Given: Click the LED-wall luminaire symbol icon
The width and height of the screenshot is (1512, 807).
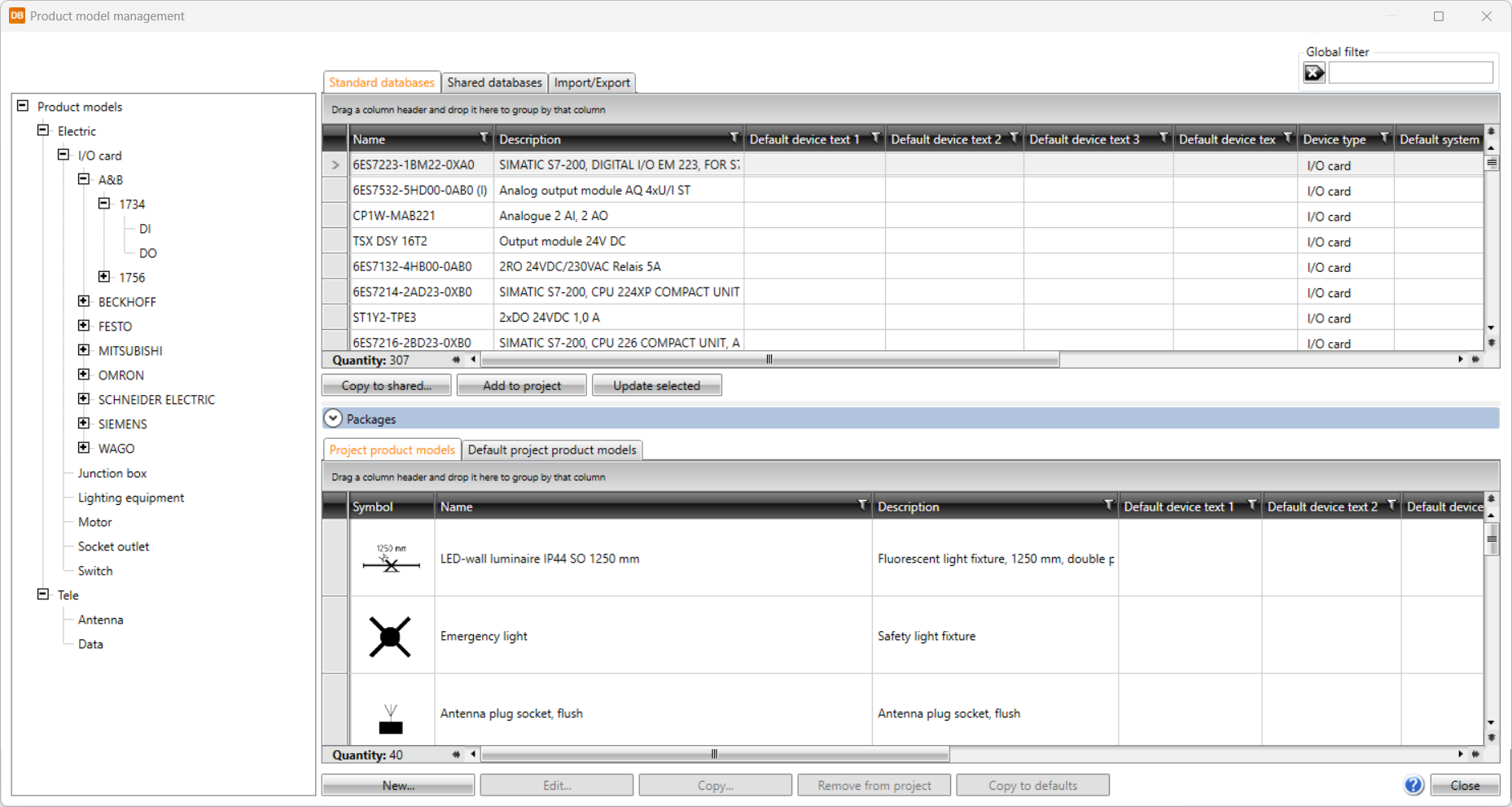Looking at the screenshot, I should pyautogui.click(x=391, y=559).
